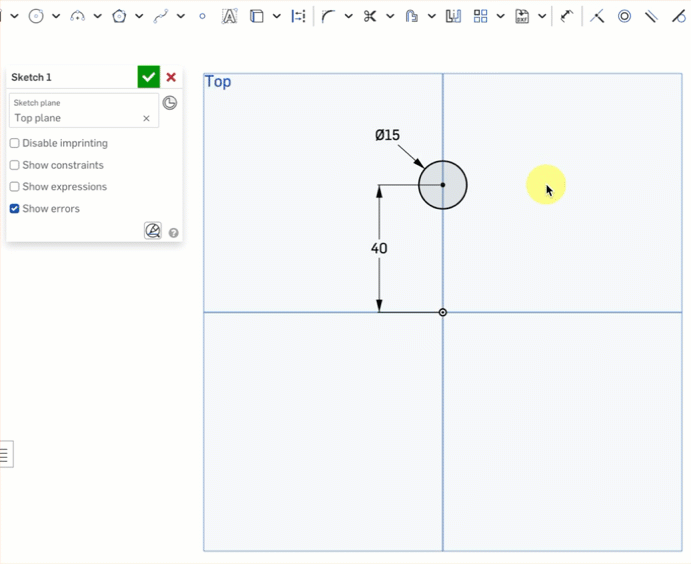
Task: Expand the offset tool dropdown arrow
Action: [x=432, y=16]
